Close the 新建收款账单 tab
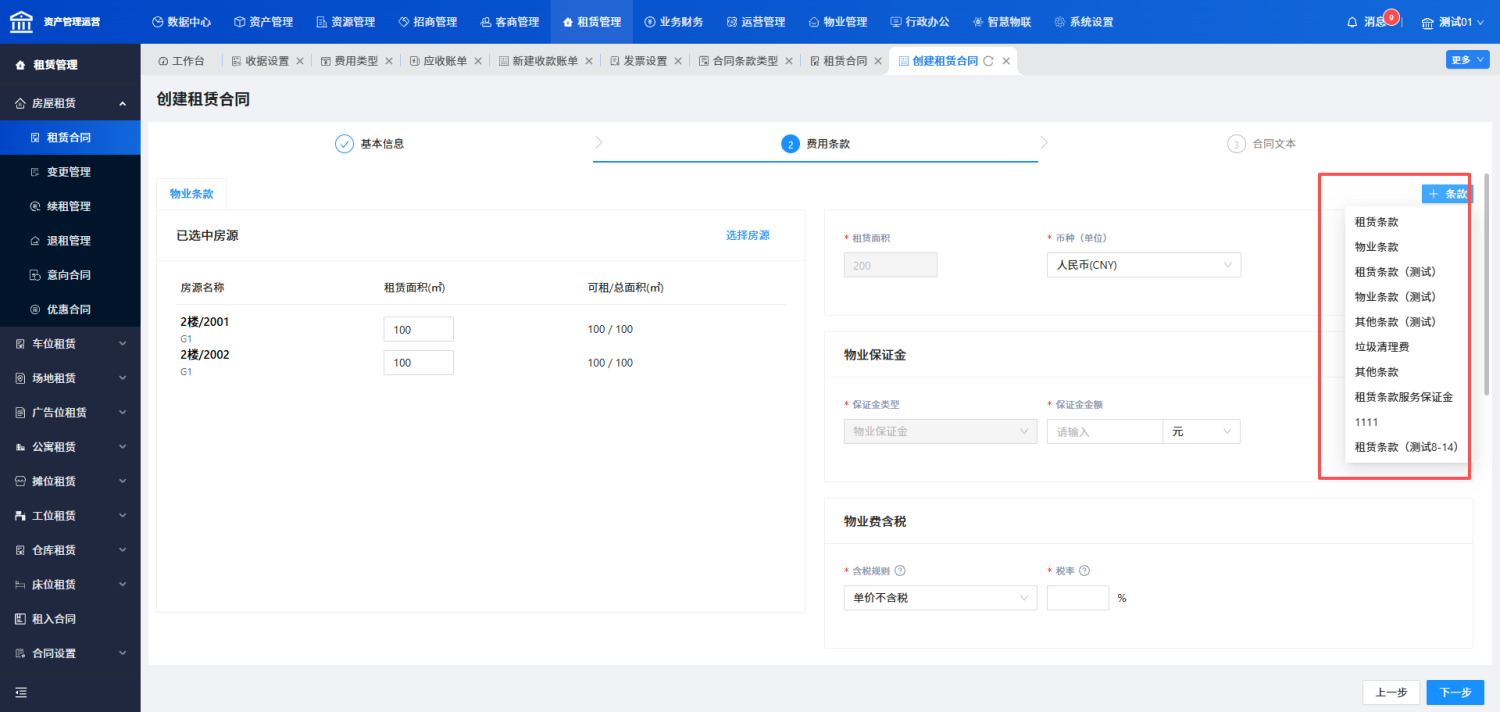 click(x=589, y=61)
